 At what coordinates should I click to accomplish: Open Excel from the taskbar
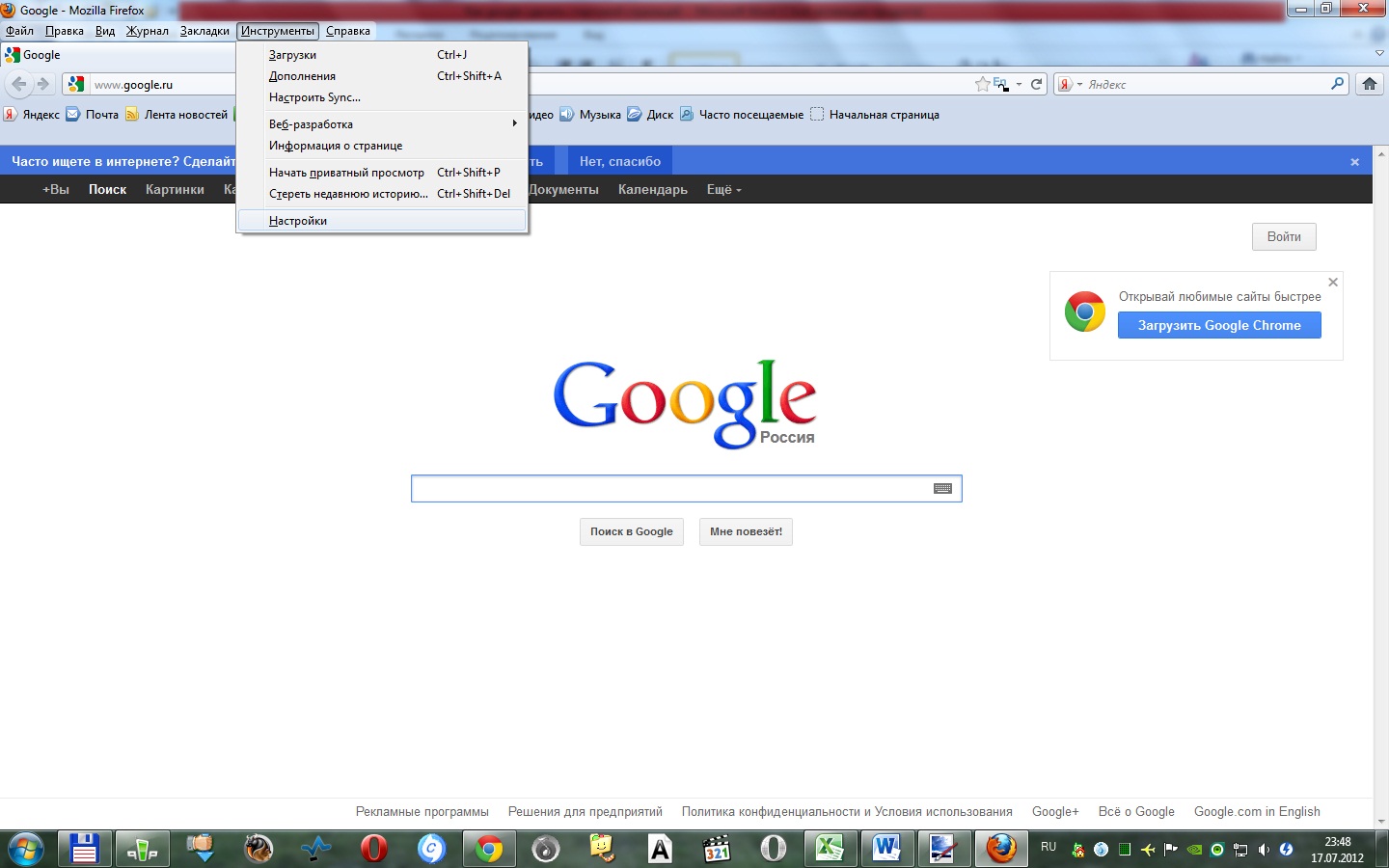coord(830,849)
